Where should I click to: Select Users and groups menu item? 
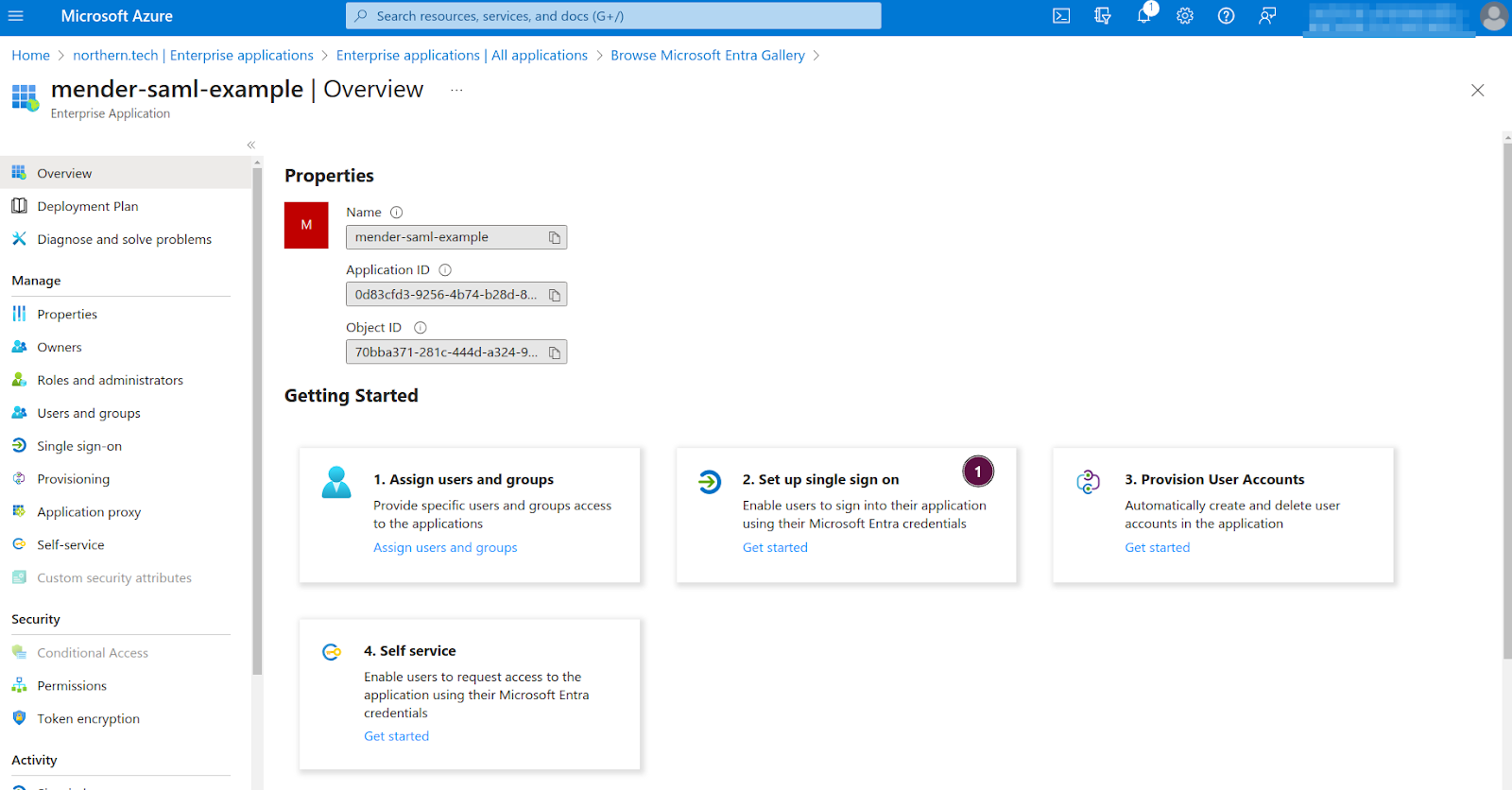point(89,413)
